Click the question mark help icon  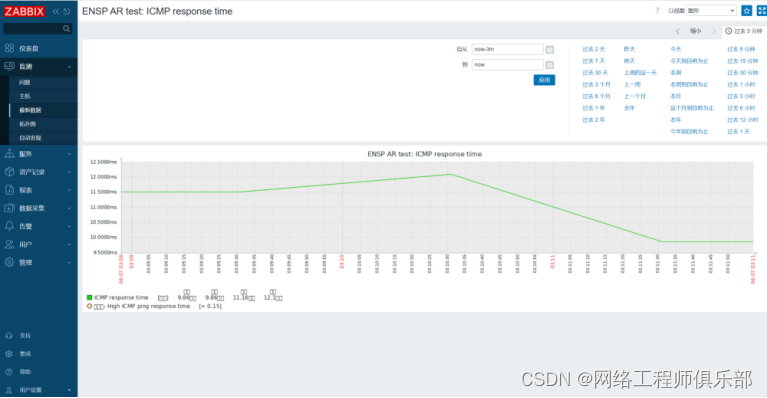pos(657,10)
